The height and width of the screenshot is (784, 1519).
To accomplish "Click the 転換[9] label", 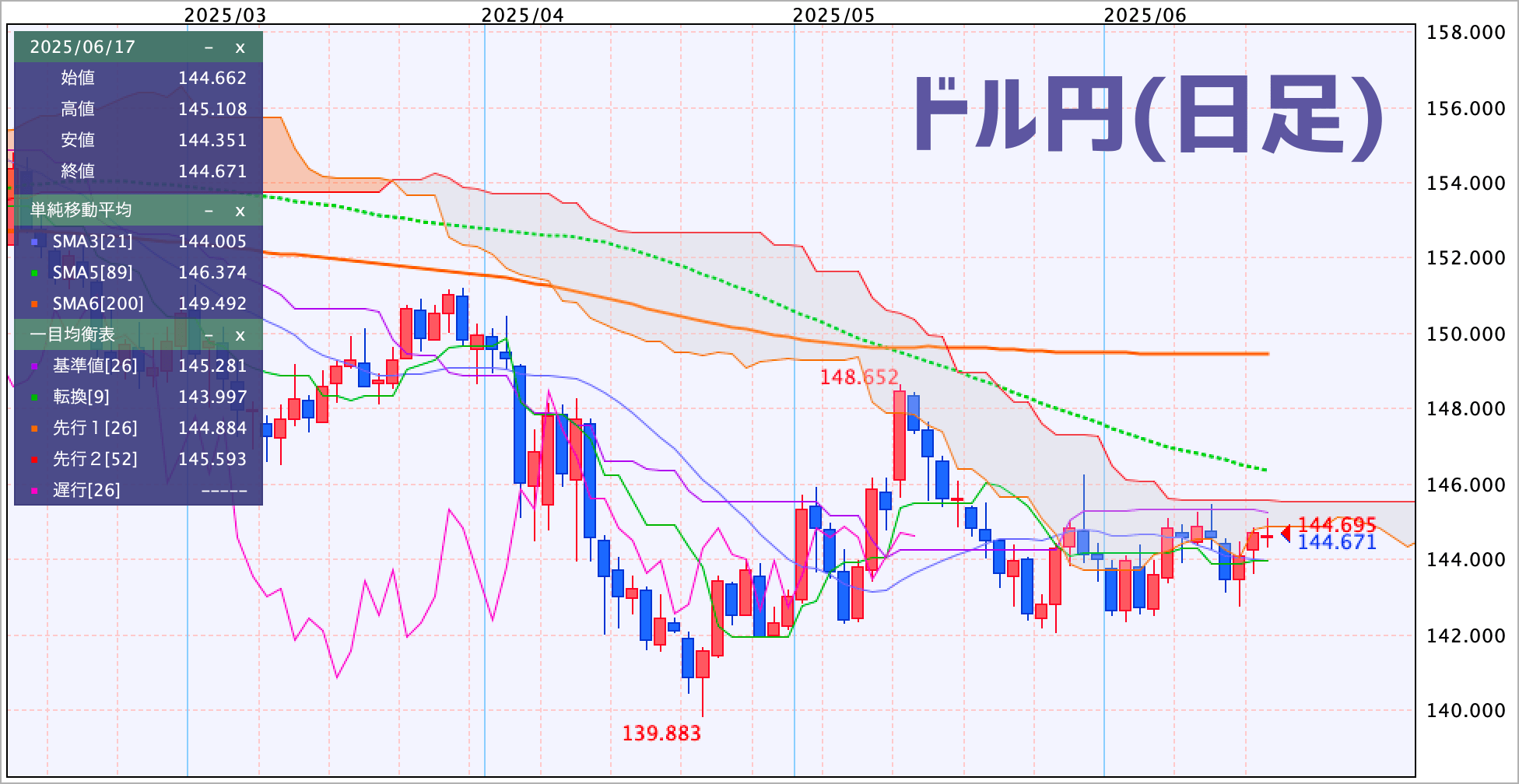I will tap(81, 397).
